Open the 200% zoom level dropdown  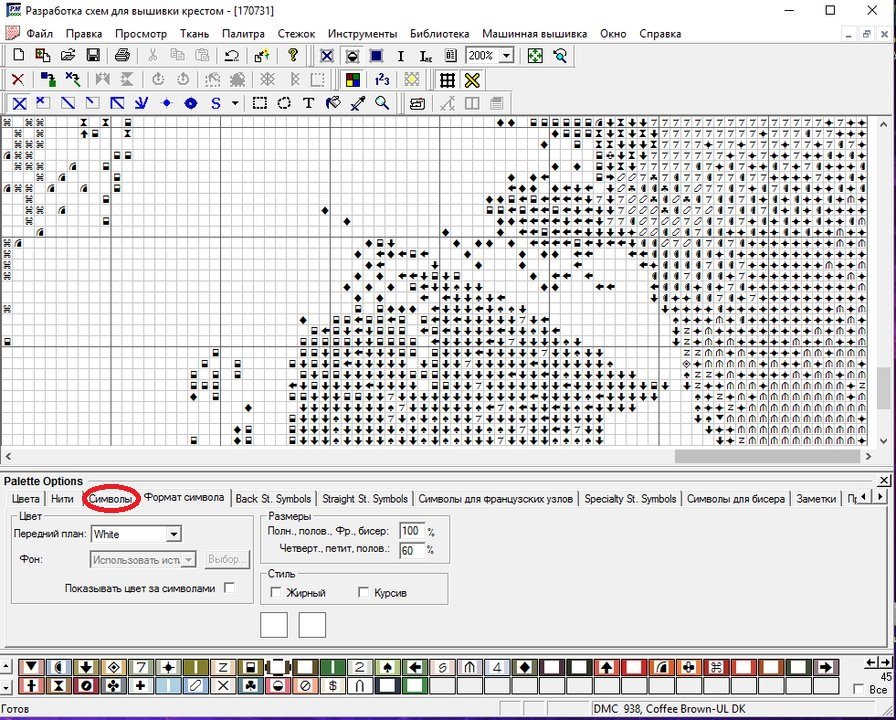(x=507, y=56)
